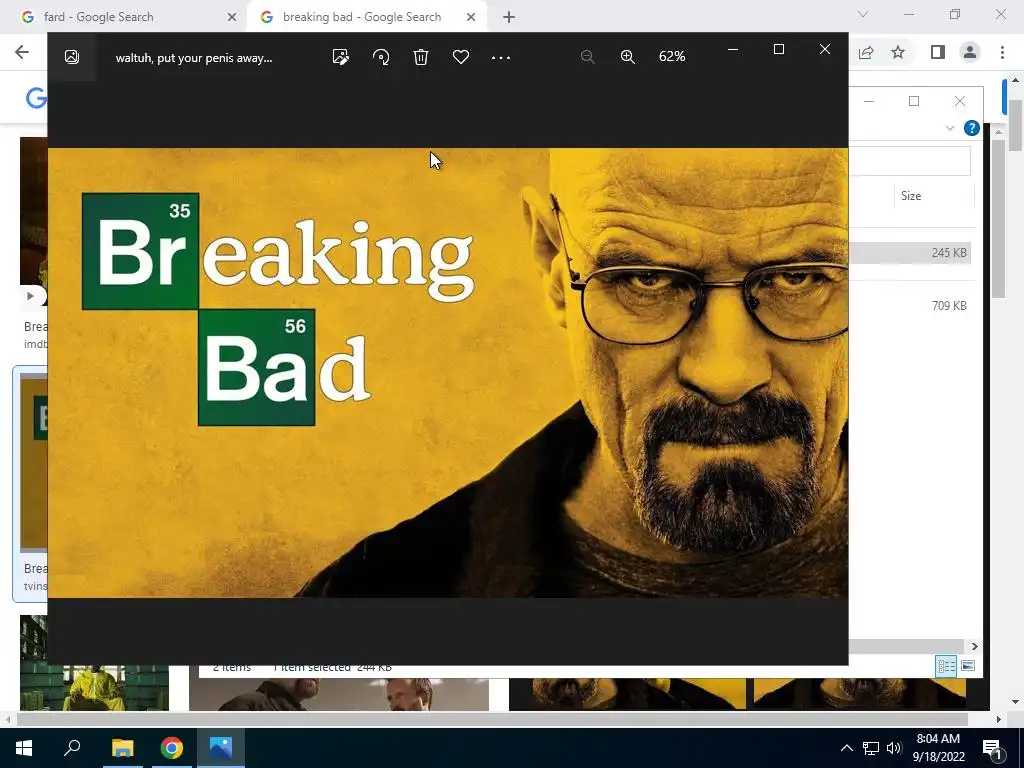
Task: Click Chrome vertical scrollbar thumb
Action: point(1015,125)
